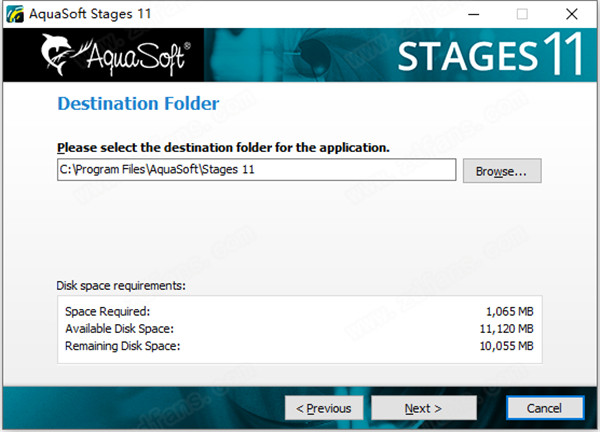Click the 'Remaining Disk Space:' label
This screenshot has height=432, width=600.
click(122, 346)
